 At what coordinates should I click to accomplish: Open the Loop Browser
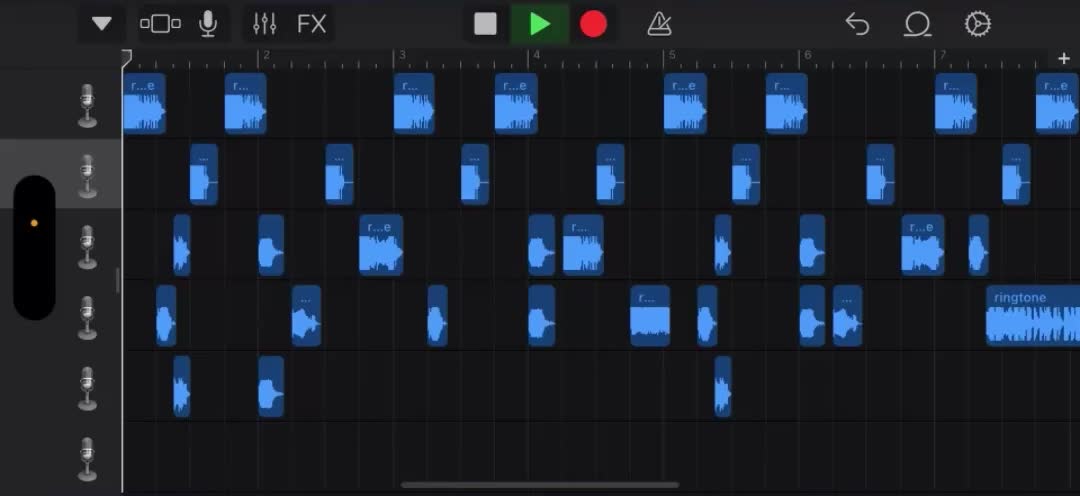pyautogui.click(x=917, y=25)
